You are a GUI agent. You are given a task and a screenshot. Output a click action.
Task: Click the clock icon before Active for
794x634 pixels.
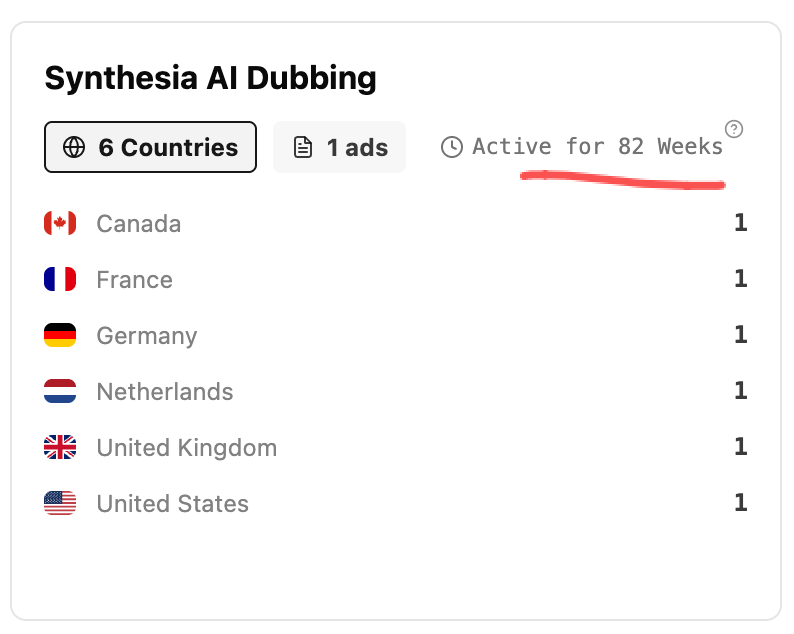[x=452, y=147]
